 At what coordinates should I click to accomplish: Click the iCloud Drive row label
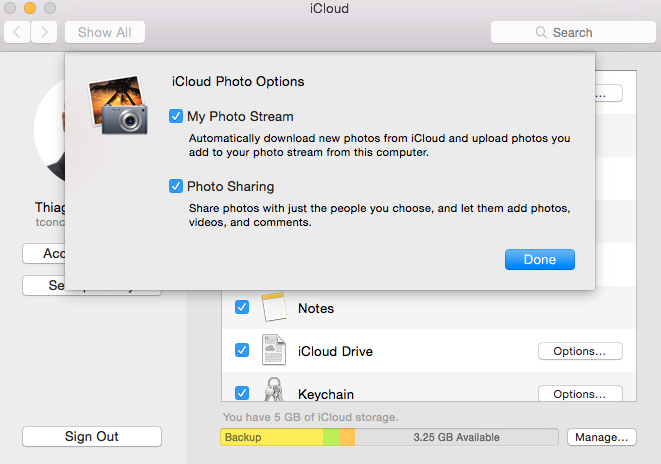coord(335,351)
